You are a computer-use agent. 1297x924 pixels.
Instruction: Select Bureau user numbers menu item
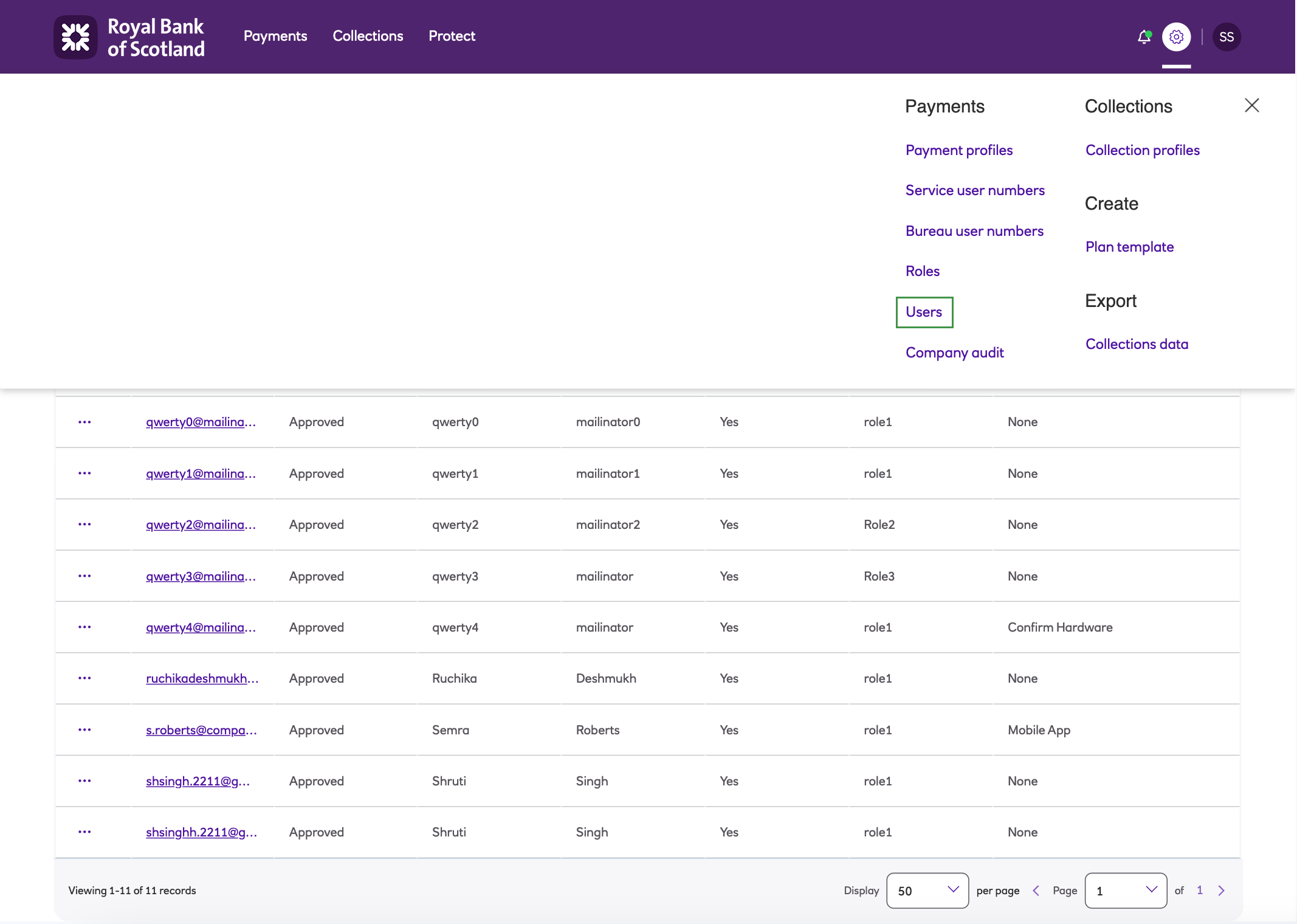tap(974, 231)
